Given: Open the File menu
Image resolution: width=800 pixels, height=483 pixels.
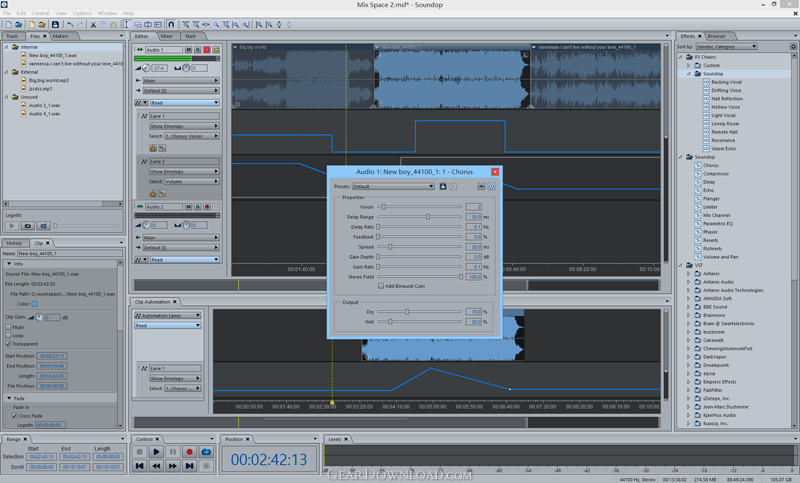Looking at the screenshot, I should click(7, 13).
